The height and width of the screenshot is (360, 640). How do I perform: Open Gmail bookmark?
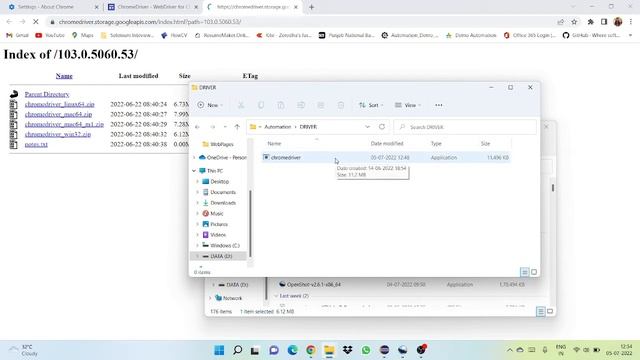pos(17,36)
